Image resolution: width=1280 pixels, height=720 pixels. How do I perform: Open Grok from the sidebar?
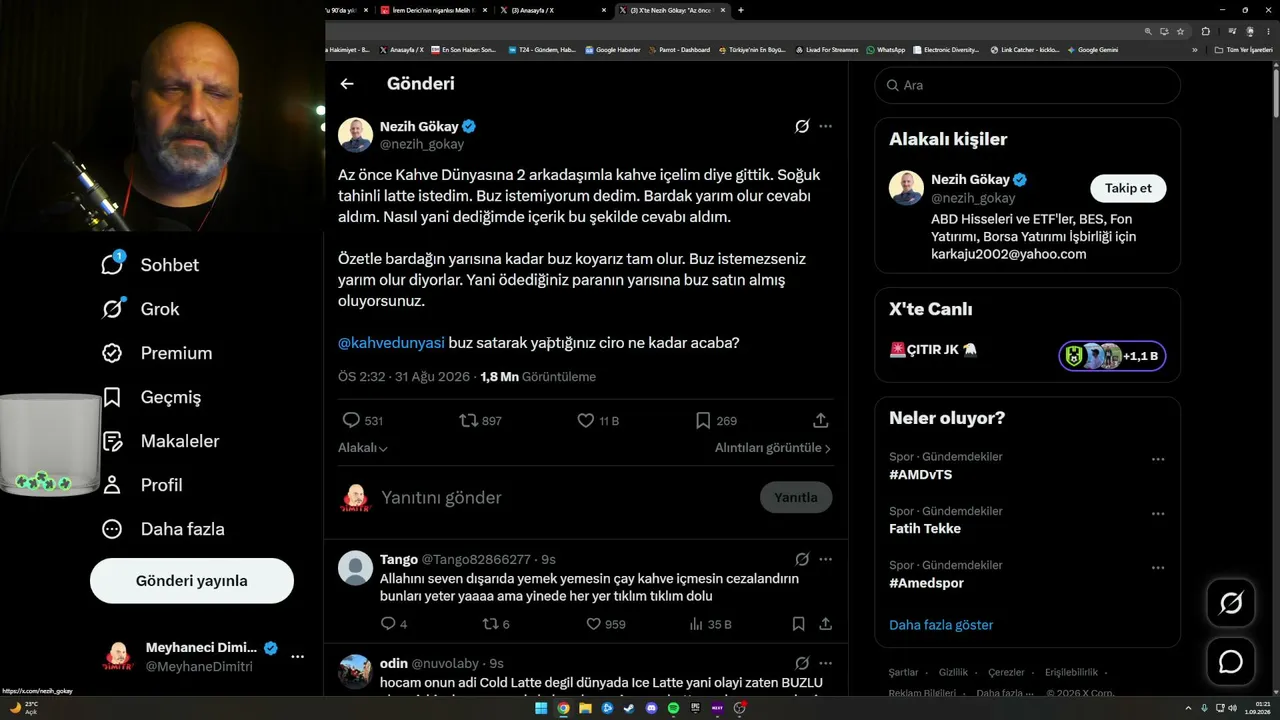pos(140,309)
